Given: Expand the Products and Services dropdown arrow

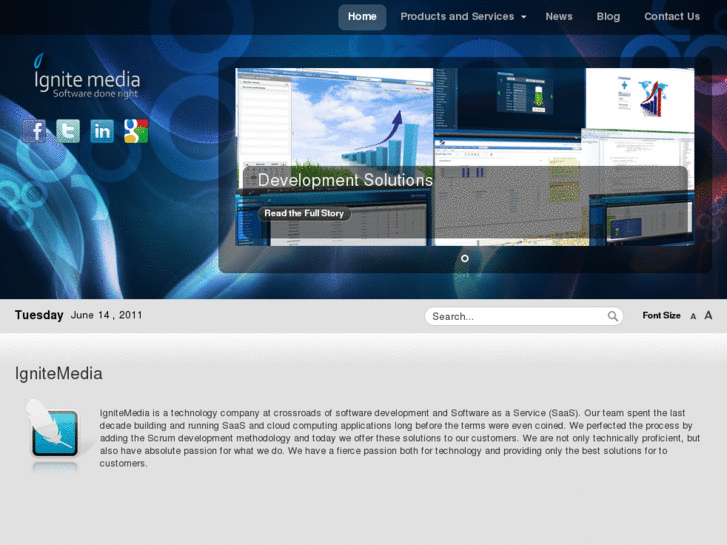Looking at the screenshot, I should click(524, 17).
